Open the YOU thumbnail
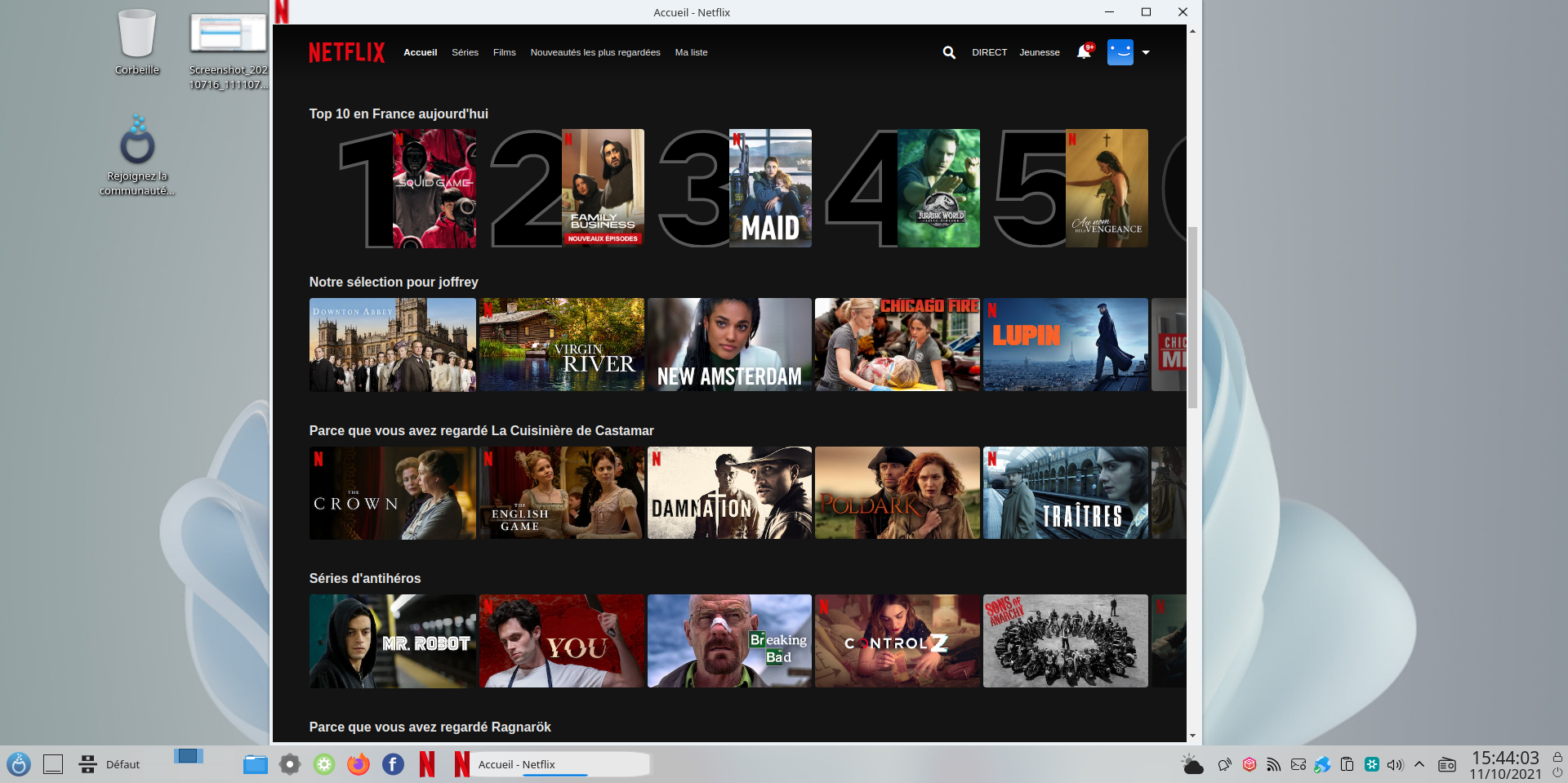Viewport: 1568px width, 783px height. coord(562,641)
